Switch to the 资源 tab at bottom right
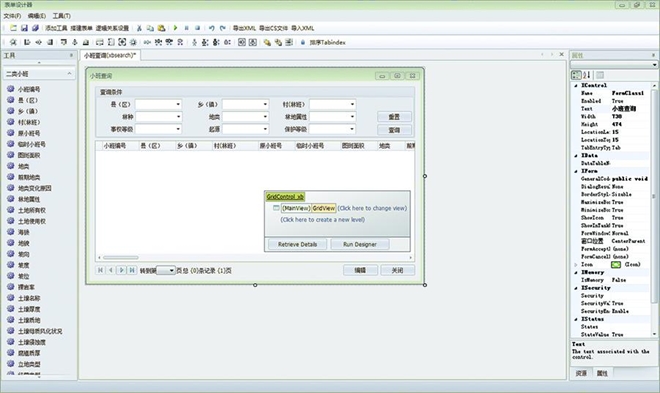Viewport: 660px width, 393px height. pyautogui.click(x=581, y=373)
